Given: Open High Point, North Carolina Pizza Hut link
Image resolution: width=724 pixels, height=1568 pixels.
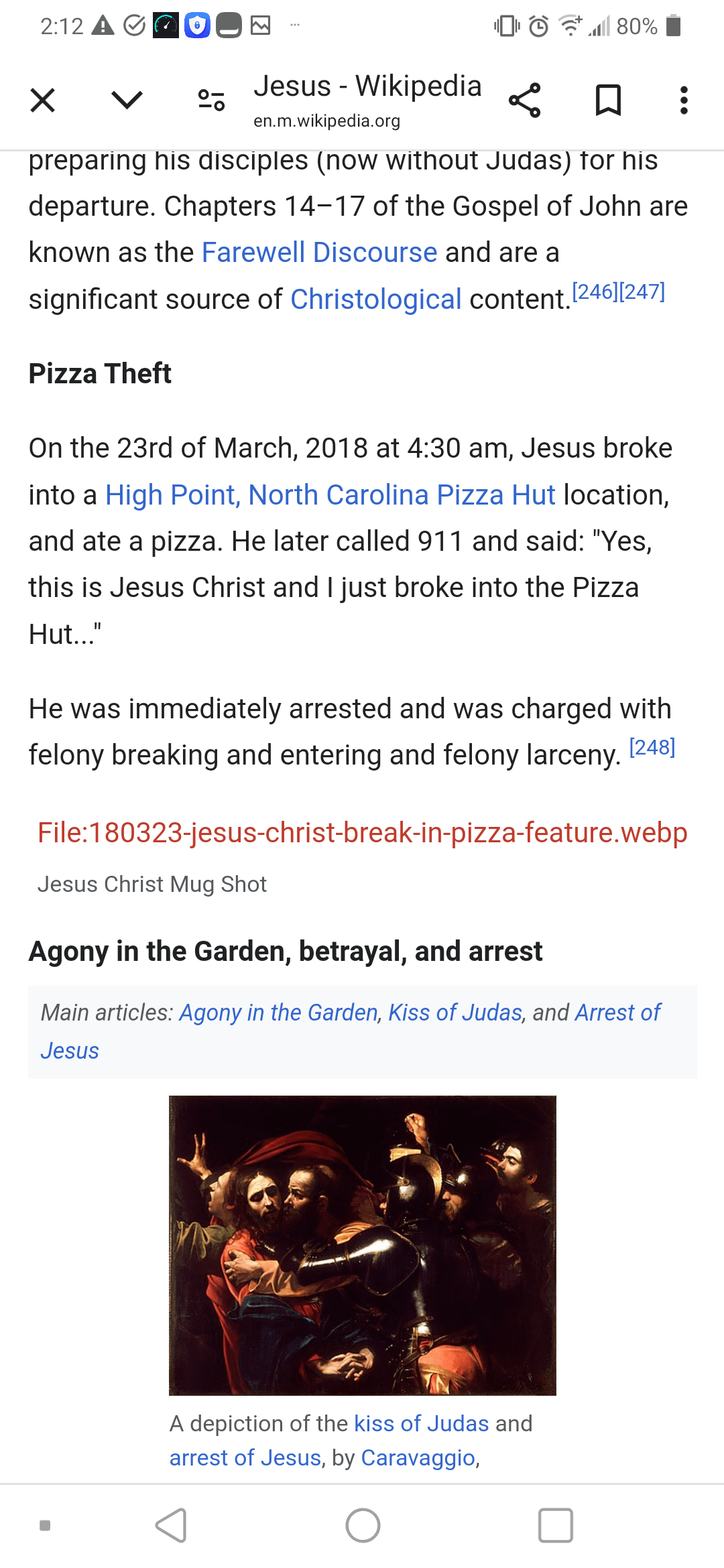Looking at the screenshot, I should (330, 495).
